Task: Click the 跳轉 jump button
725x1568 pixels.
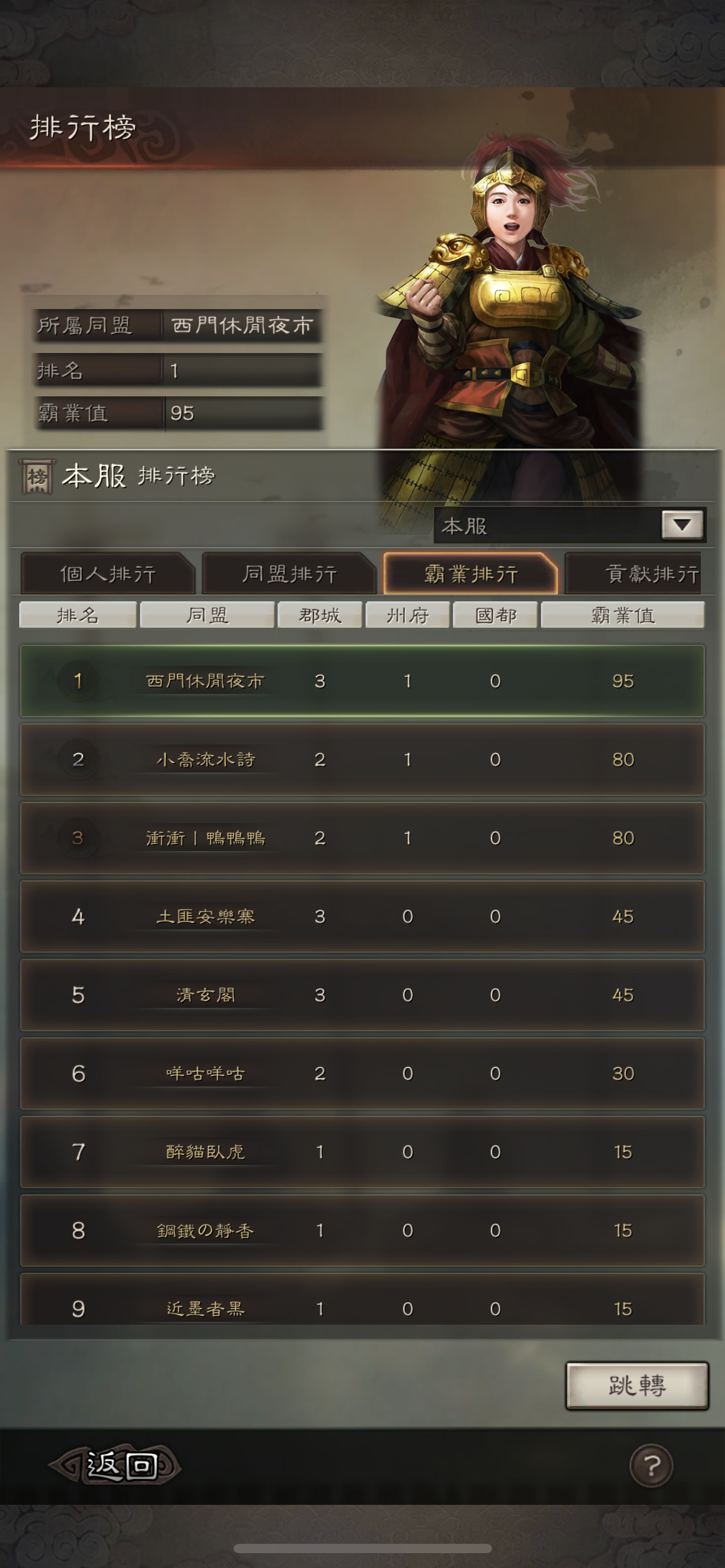Action: pos(637,1385)
